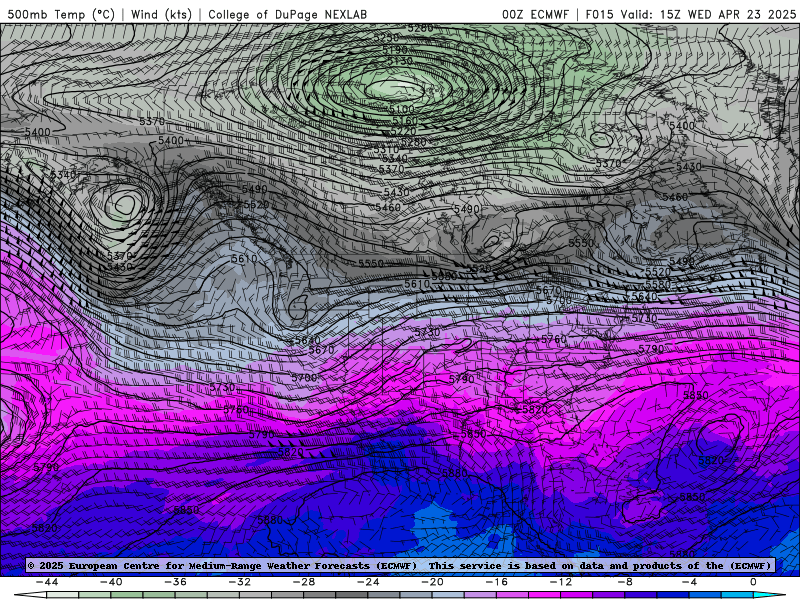Viewport: 800px width, 600px height.
Task: Click the 5310 height contour label
Action: click(x=386, y=149)
